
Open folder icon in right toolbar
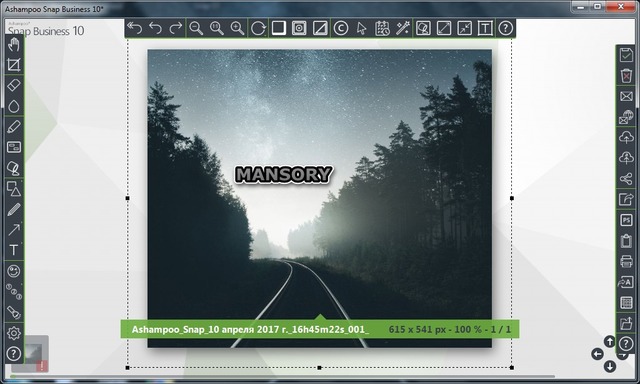tap(626, 323)
